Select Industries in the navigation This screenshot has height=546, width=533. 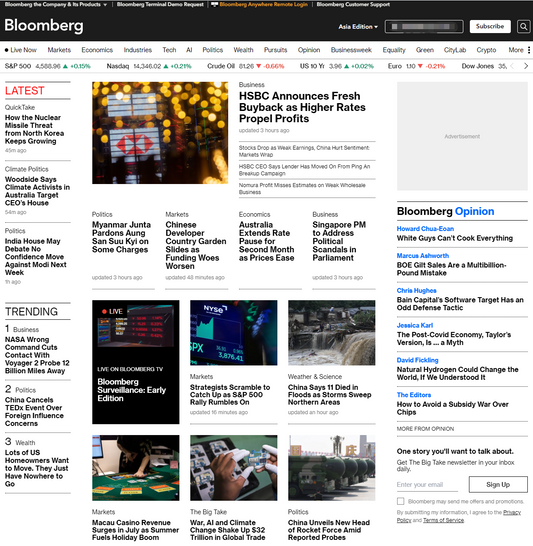click(138, 50)
